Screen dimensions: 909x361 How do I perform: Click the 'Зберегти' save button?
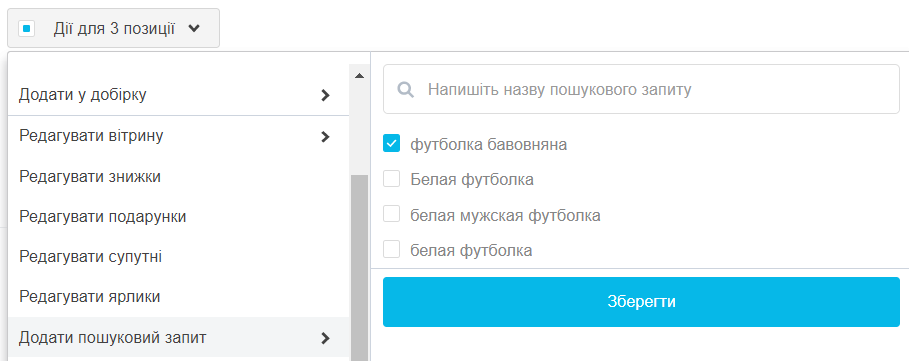[x=641, y=302]
